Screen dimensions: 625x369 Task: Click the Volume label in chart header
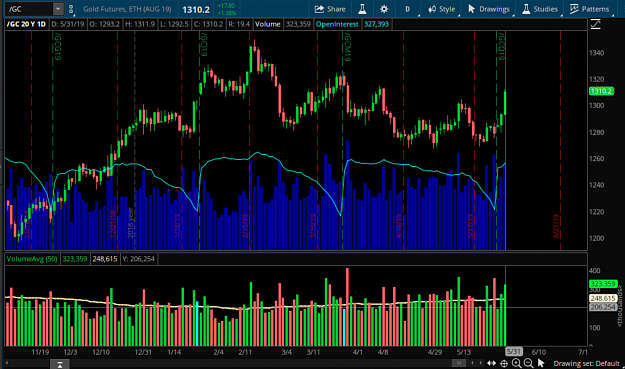point(267,24)
